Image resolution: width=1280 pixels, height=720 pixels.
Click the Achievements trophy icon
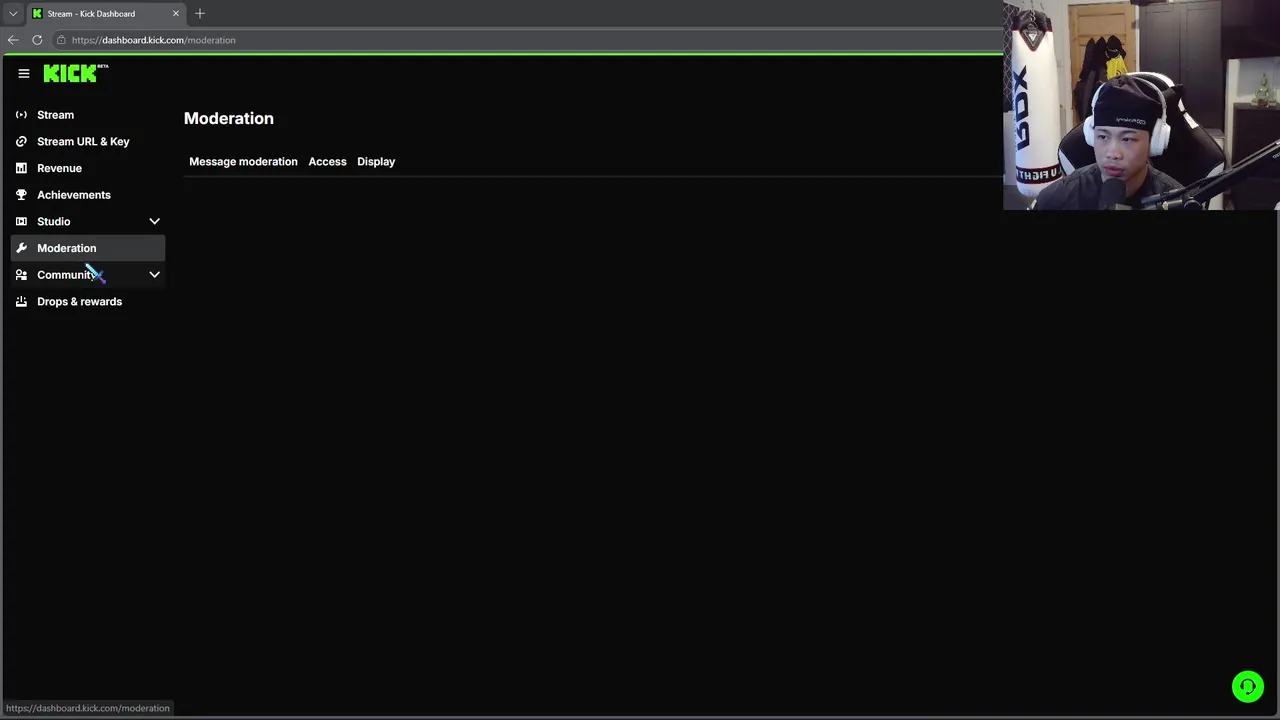(x=21, y=195)
